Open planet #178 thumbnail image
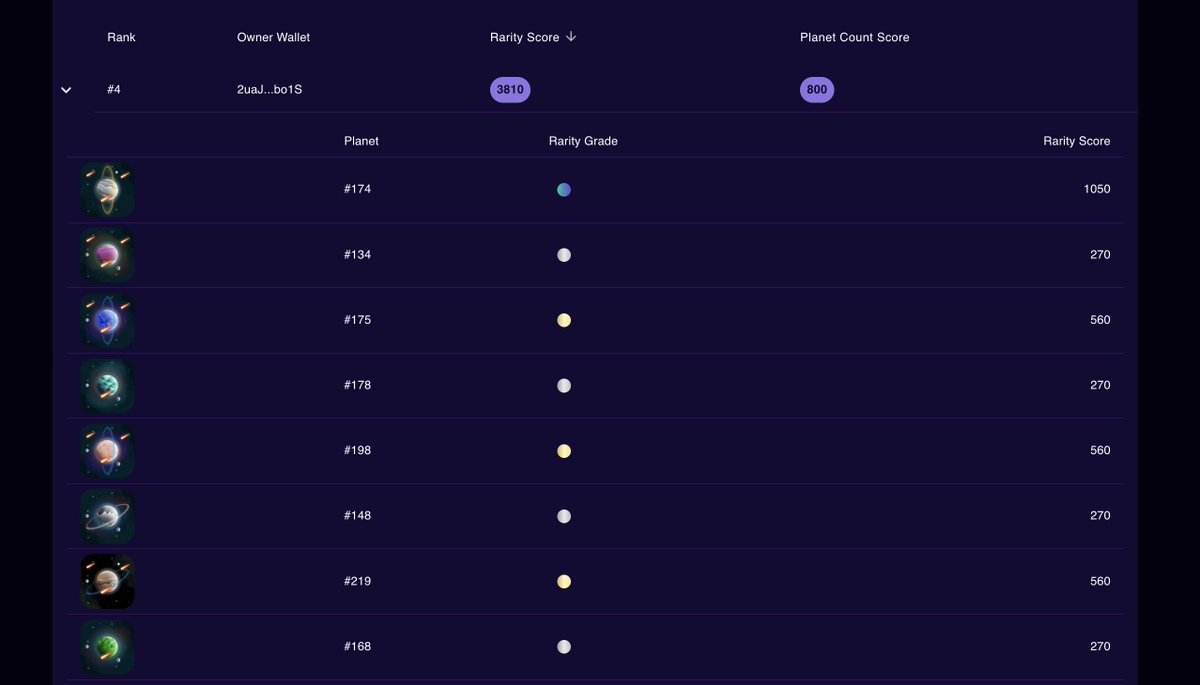The width and height of the screenshot is (1200, 685). click(x=107, y=386)
